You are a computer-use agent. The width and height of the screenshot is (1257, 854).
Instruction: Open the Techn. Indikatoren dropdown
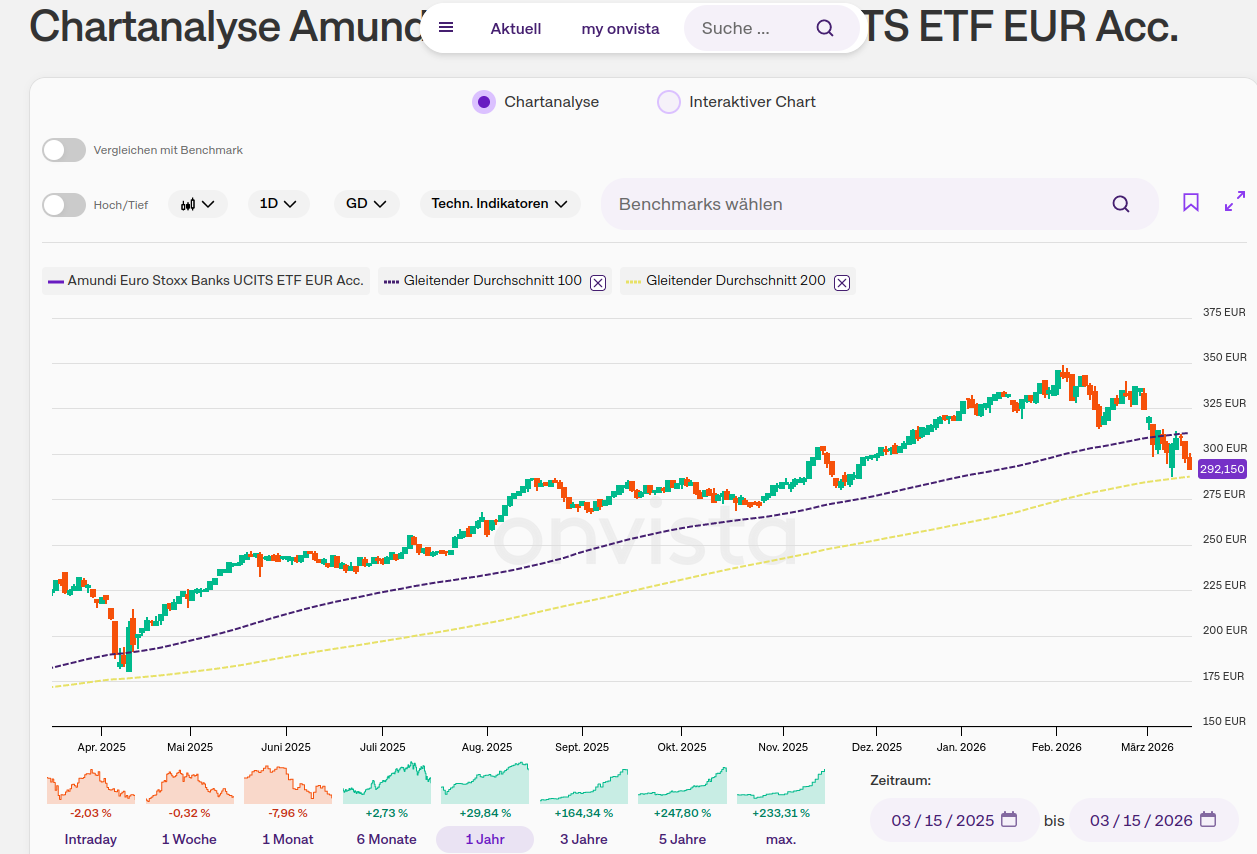[x=500, y=204]
